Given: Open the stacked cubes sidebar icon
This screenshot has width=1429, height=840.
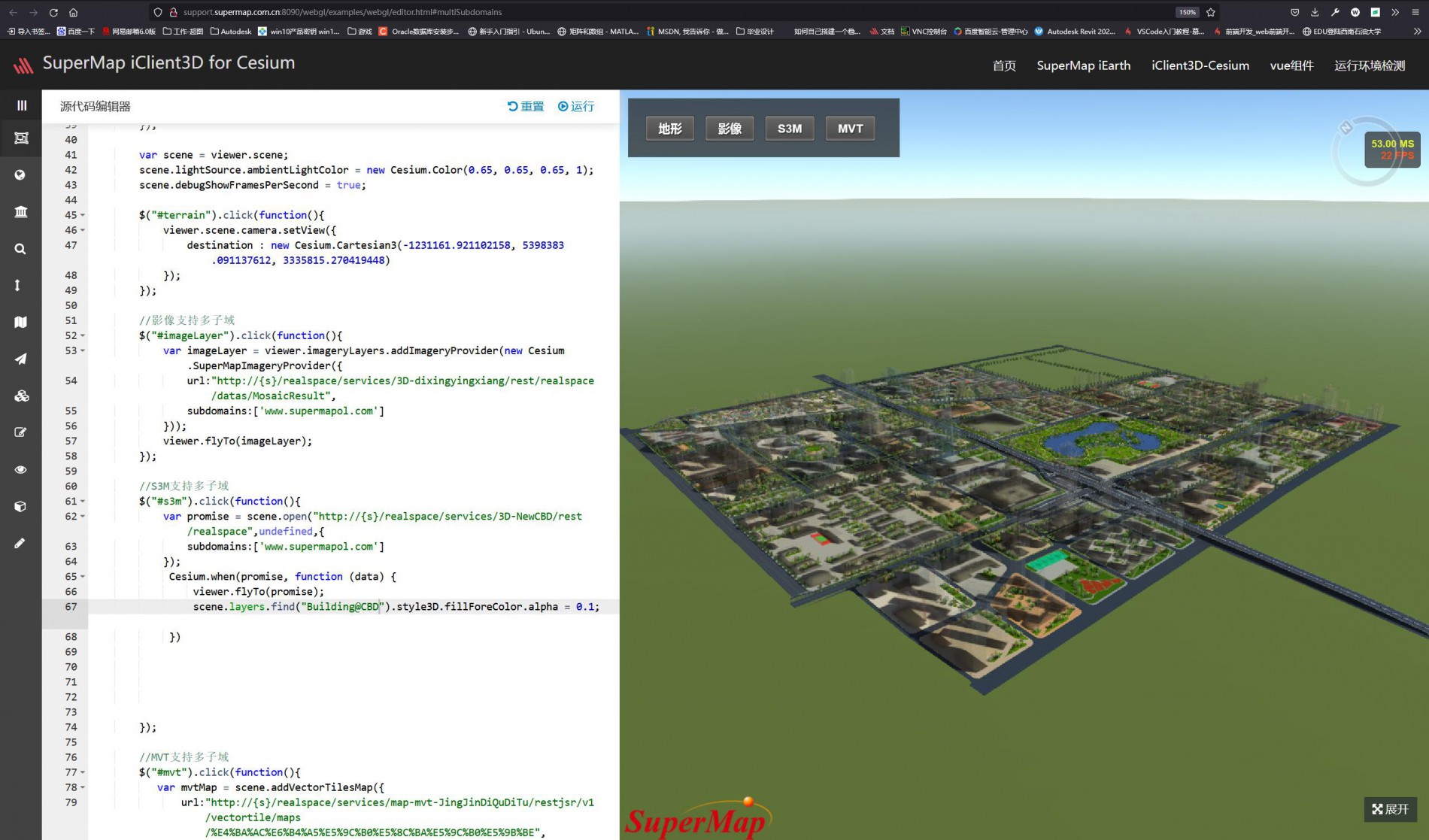Looking at the screenshot, I should click(21, 396).
